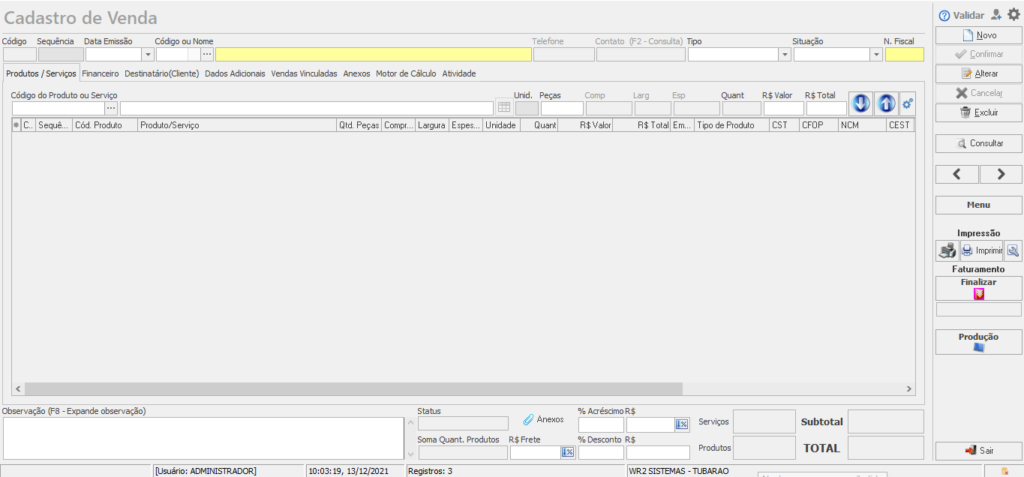Click the print preview magnifier icon
The width and height of the screenshot is (1024, 477).
click(1013, 251)
